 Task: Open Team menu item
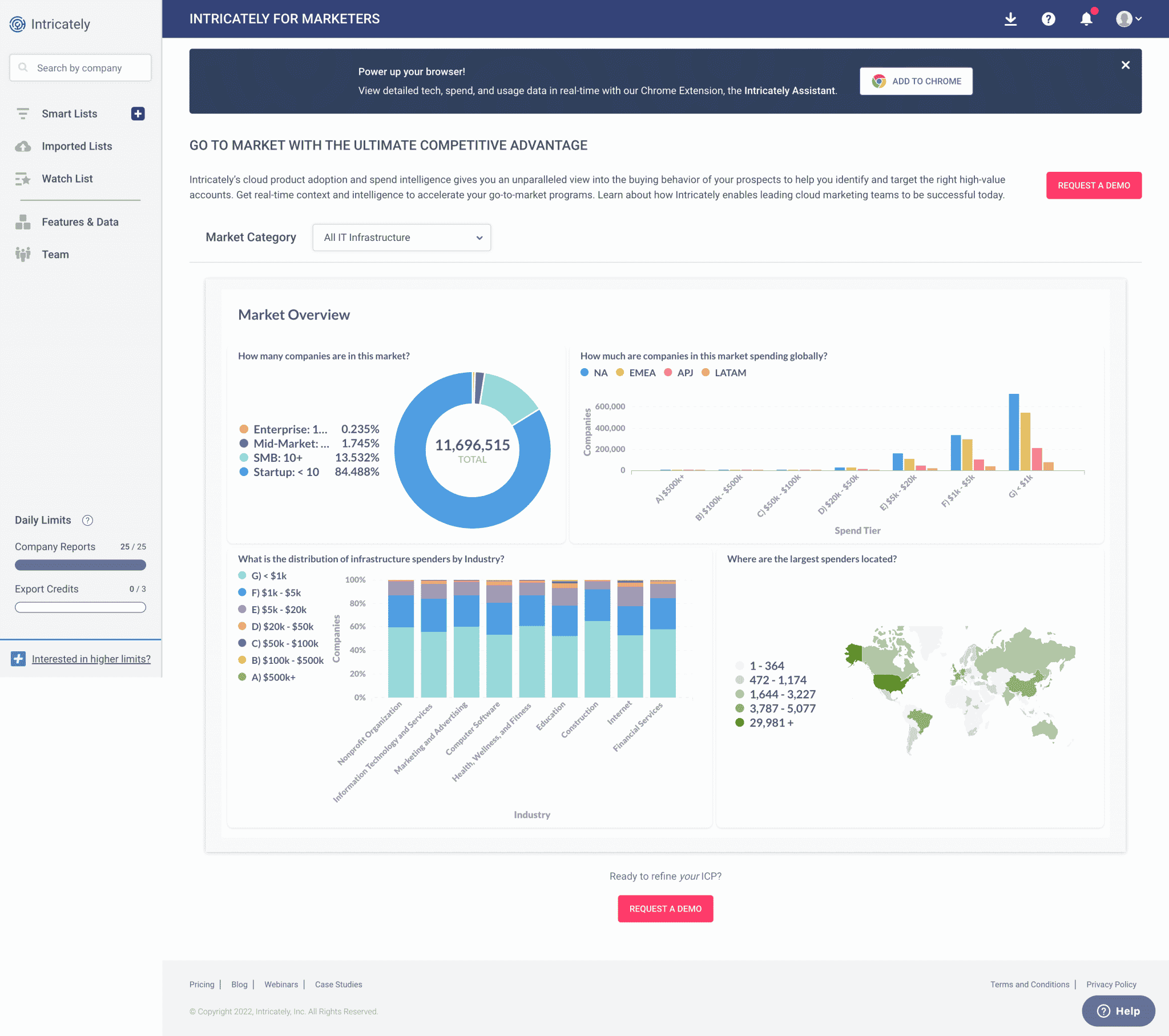(x=55, y=255)
